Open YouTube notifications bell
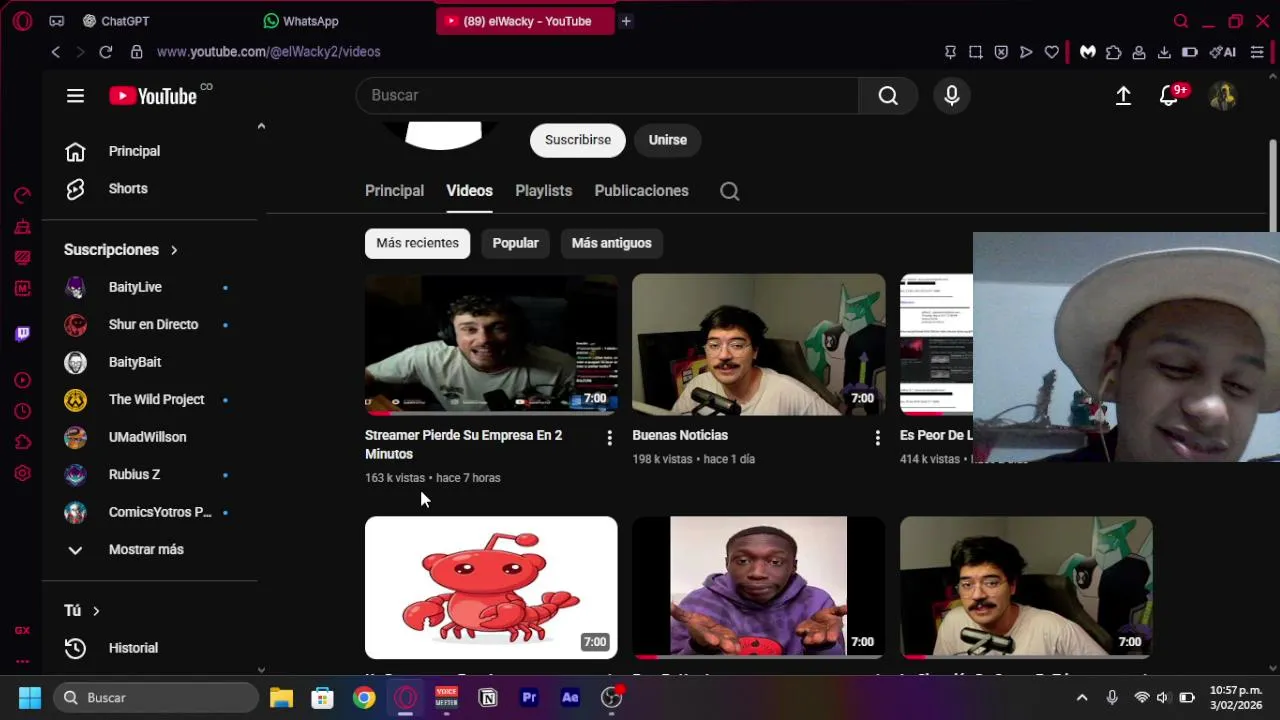This screenshot has width=1280, height=720. 1169,95
